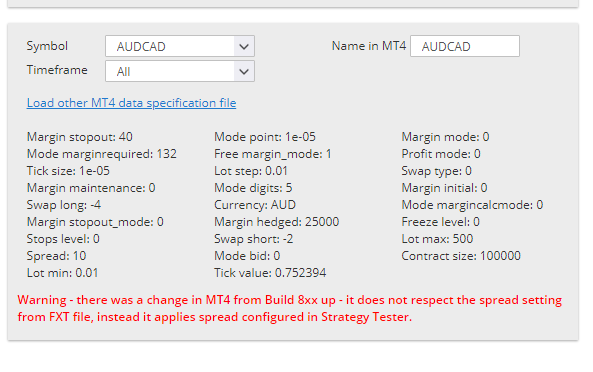The width and height of the screenshot is (593, 372).
Task: Open the Symbol dropdown showing AUDCAD
Action: [x=180, y=46]
